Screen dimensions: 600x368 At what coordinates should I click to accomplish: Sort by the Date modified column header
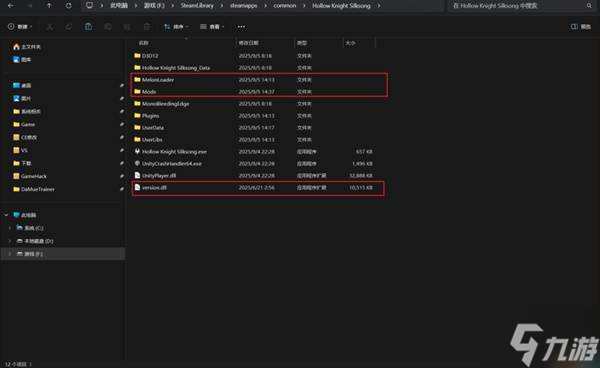click(248, 43)
